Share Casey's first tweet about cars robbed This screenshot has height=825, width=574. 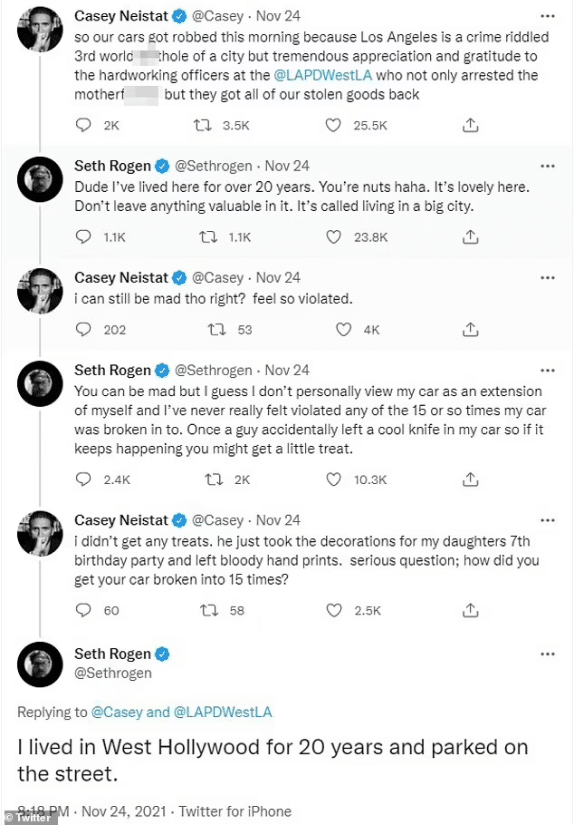(x=470, y=125)
